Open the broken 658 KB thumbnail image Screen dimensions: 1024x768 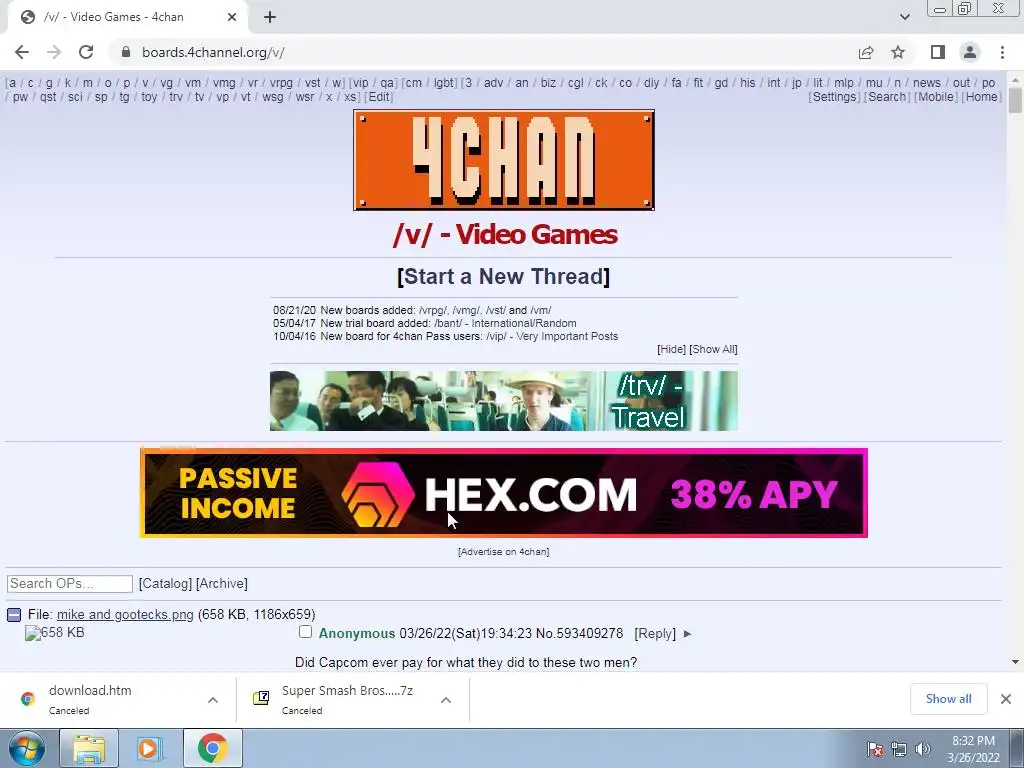[54, 633]
